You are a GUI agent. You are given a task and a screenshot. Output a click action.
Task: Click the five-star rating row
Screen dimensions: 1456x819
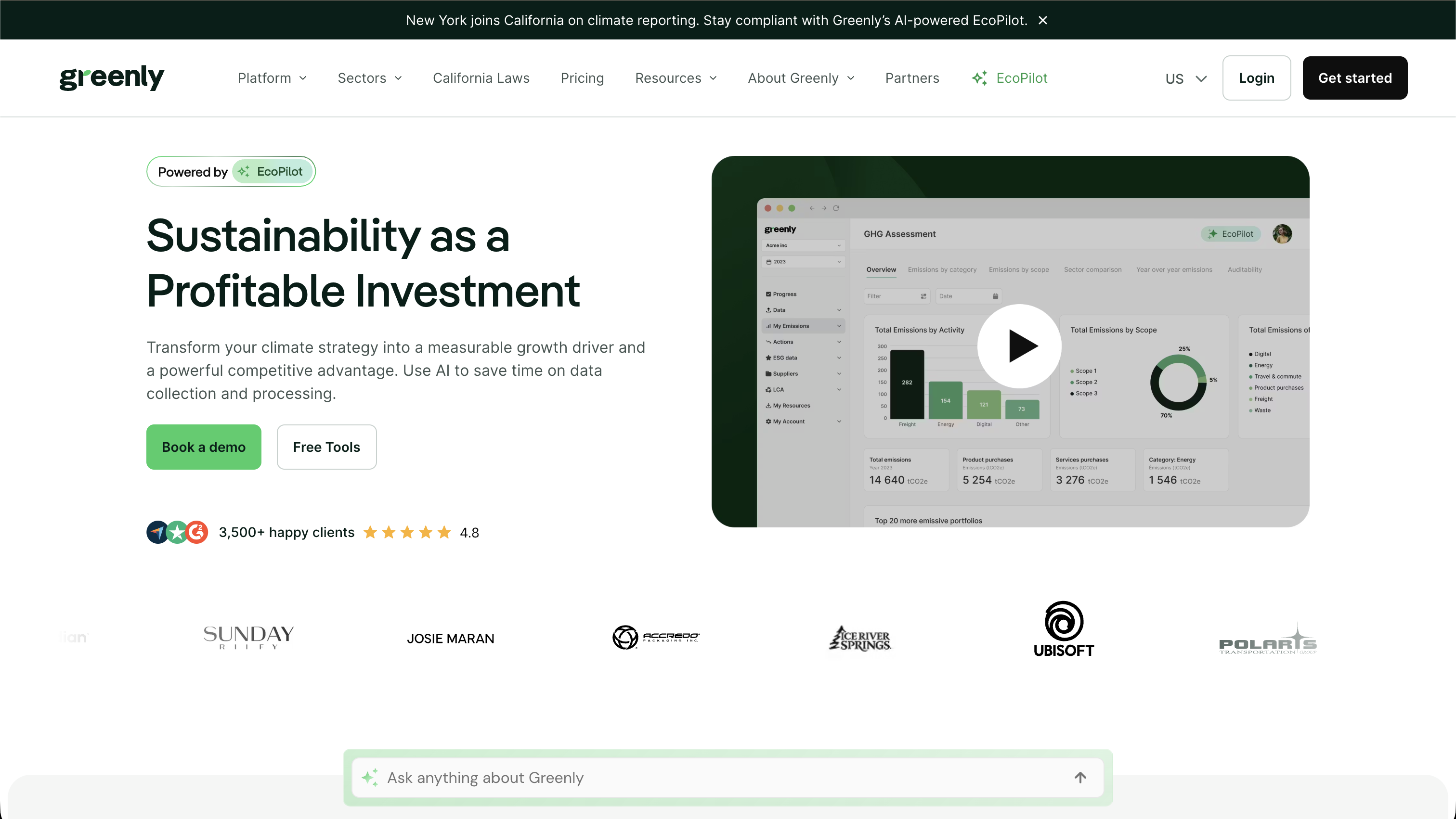tap(407, 532)
